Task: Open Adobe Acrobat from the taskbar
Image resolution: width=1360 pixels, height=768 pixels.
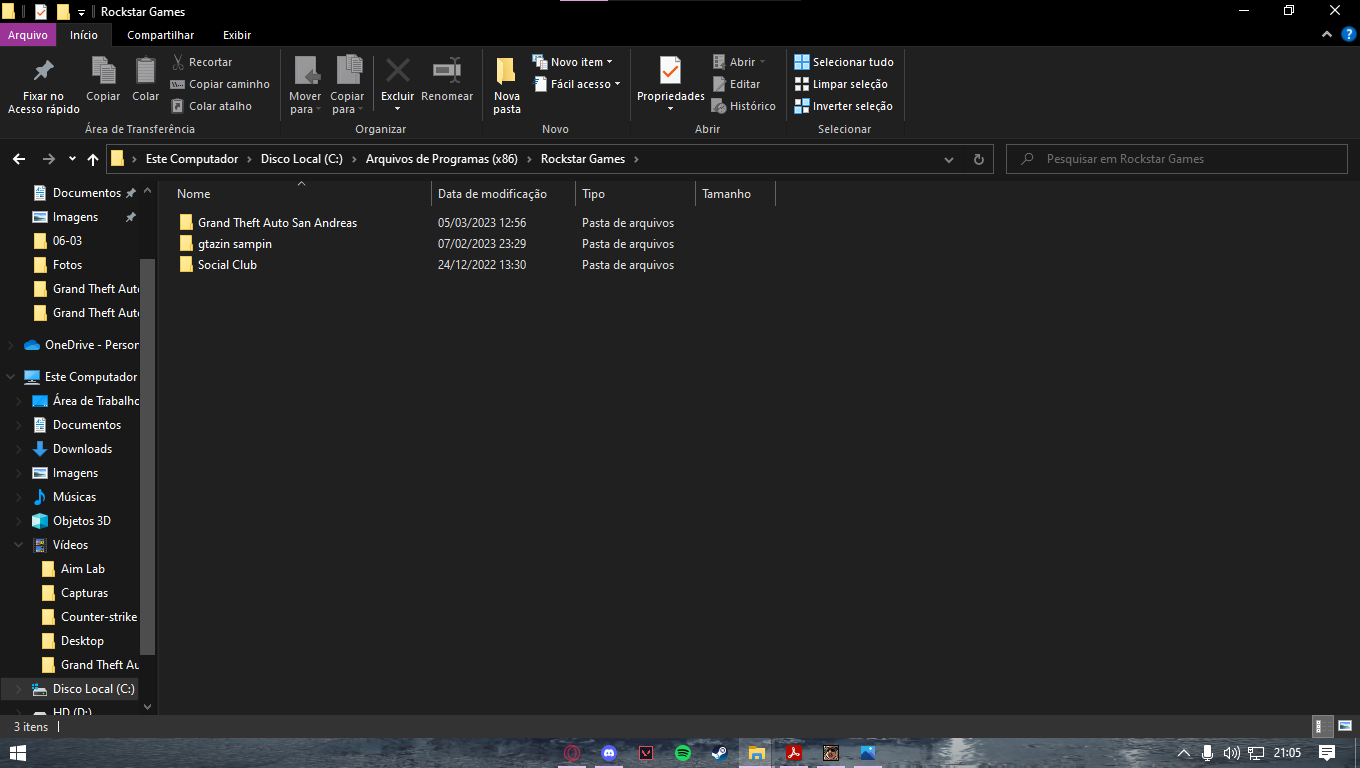Action: coord(793,753)
